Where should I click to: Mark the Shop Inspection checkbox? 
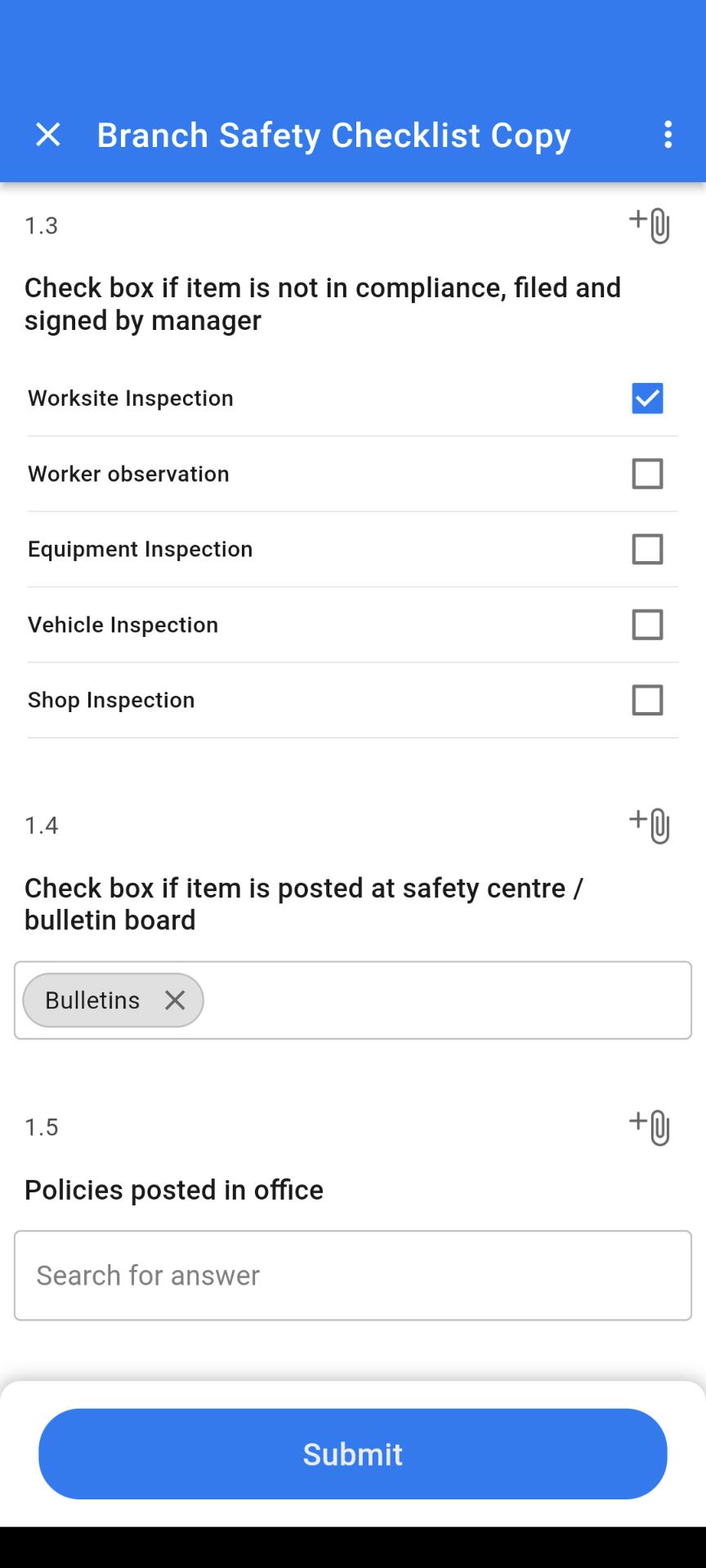647,700
